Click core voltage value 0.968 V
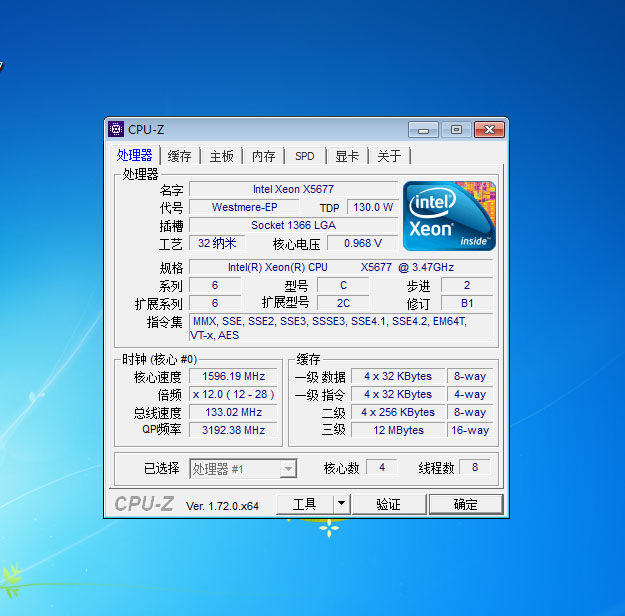Viewport: 625px width, 616px height. (363, 243)
